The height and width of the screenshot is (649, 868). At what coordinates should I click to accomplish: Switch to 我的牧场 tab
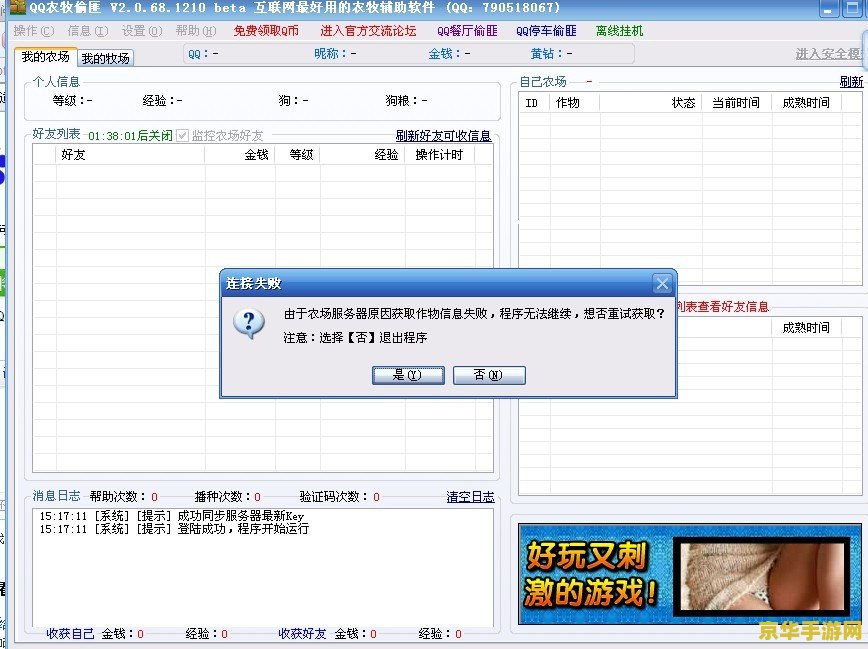(105, 58)
